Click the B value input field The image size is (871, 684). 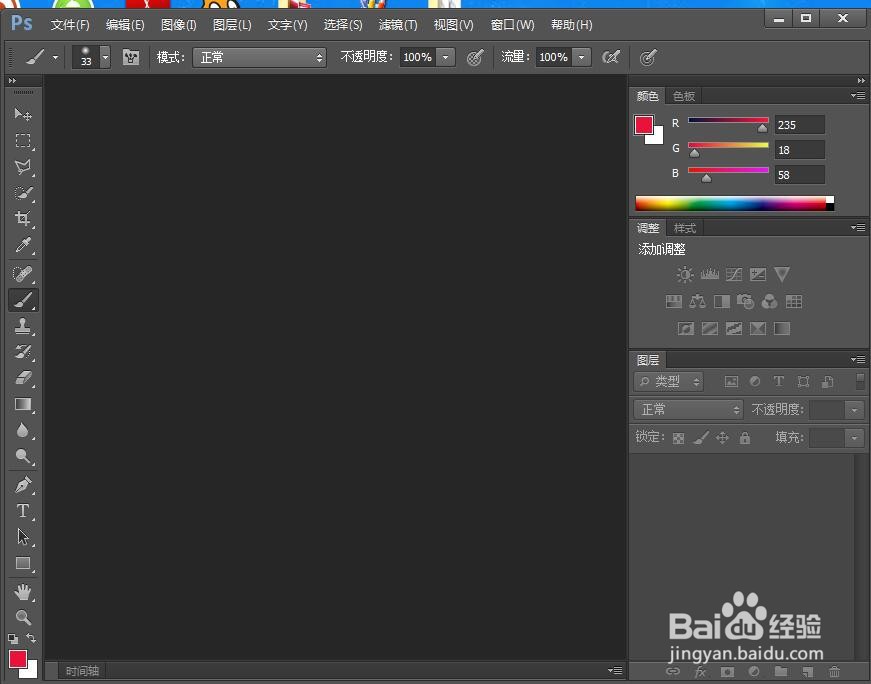[x=800, y=175]
